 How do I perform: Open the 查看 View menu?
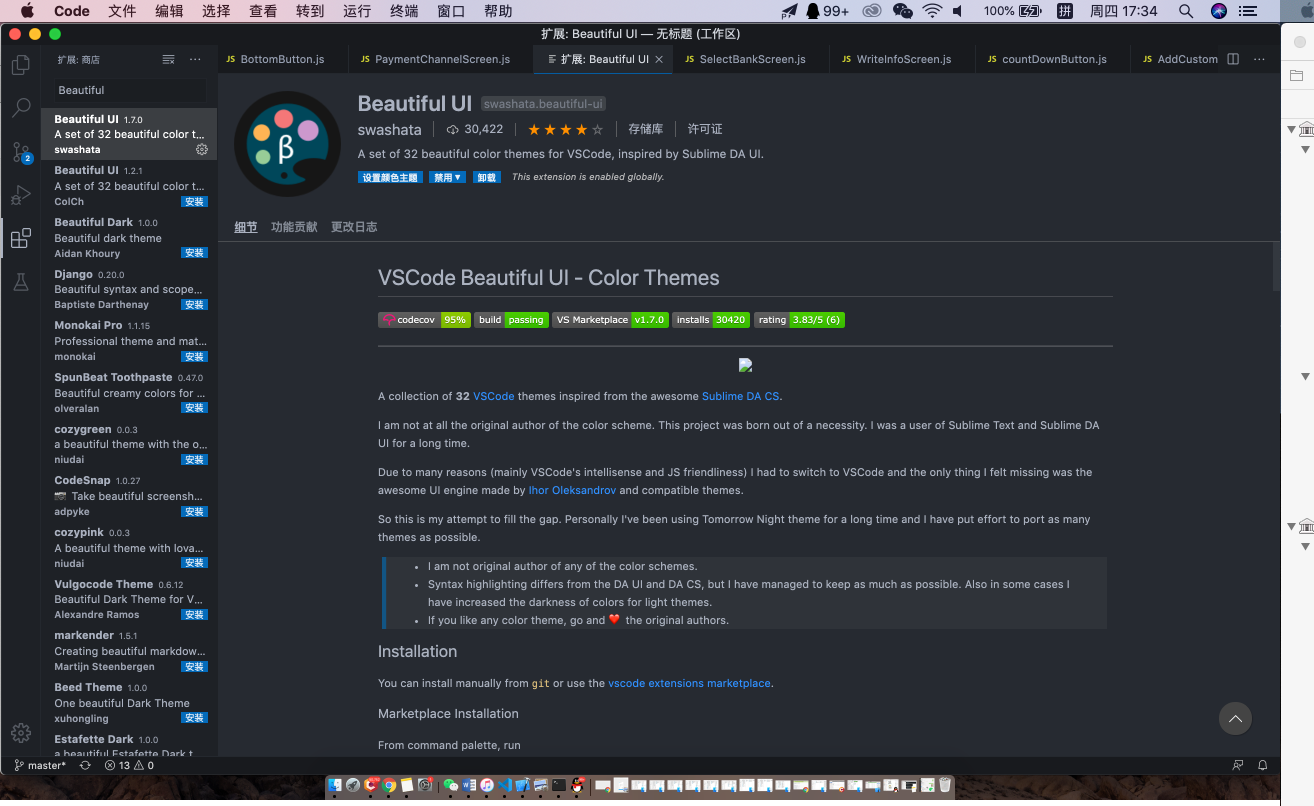coord(263,11)
